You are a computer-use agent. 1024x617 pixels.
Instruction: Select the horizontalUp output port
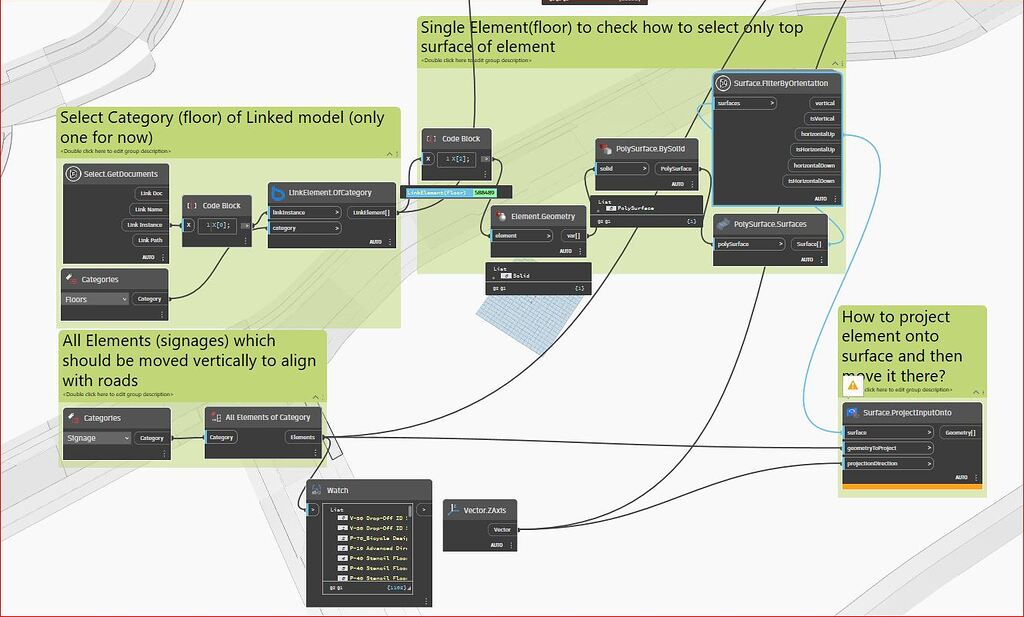[x=816, y=133]
